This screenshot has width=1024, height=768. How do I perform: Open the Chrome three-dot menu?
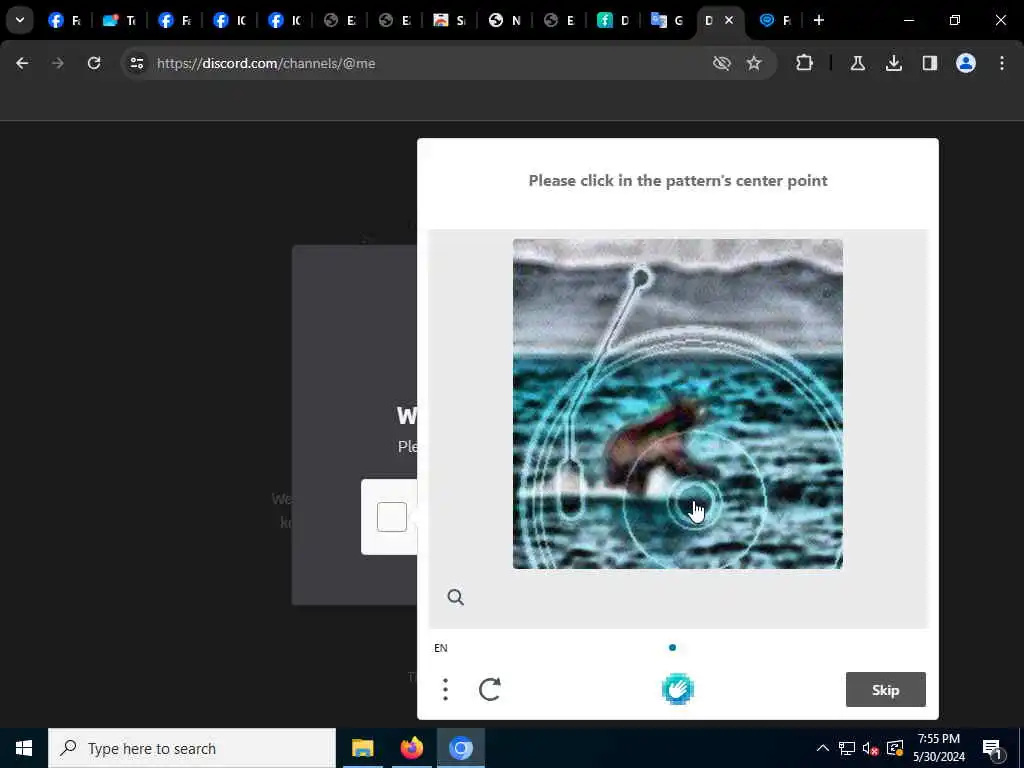pyautogui.click(x=1001, y=63)
